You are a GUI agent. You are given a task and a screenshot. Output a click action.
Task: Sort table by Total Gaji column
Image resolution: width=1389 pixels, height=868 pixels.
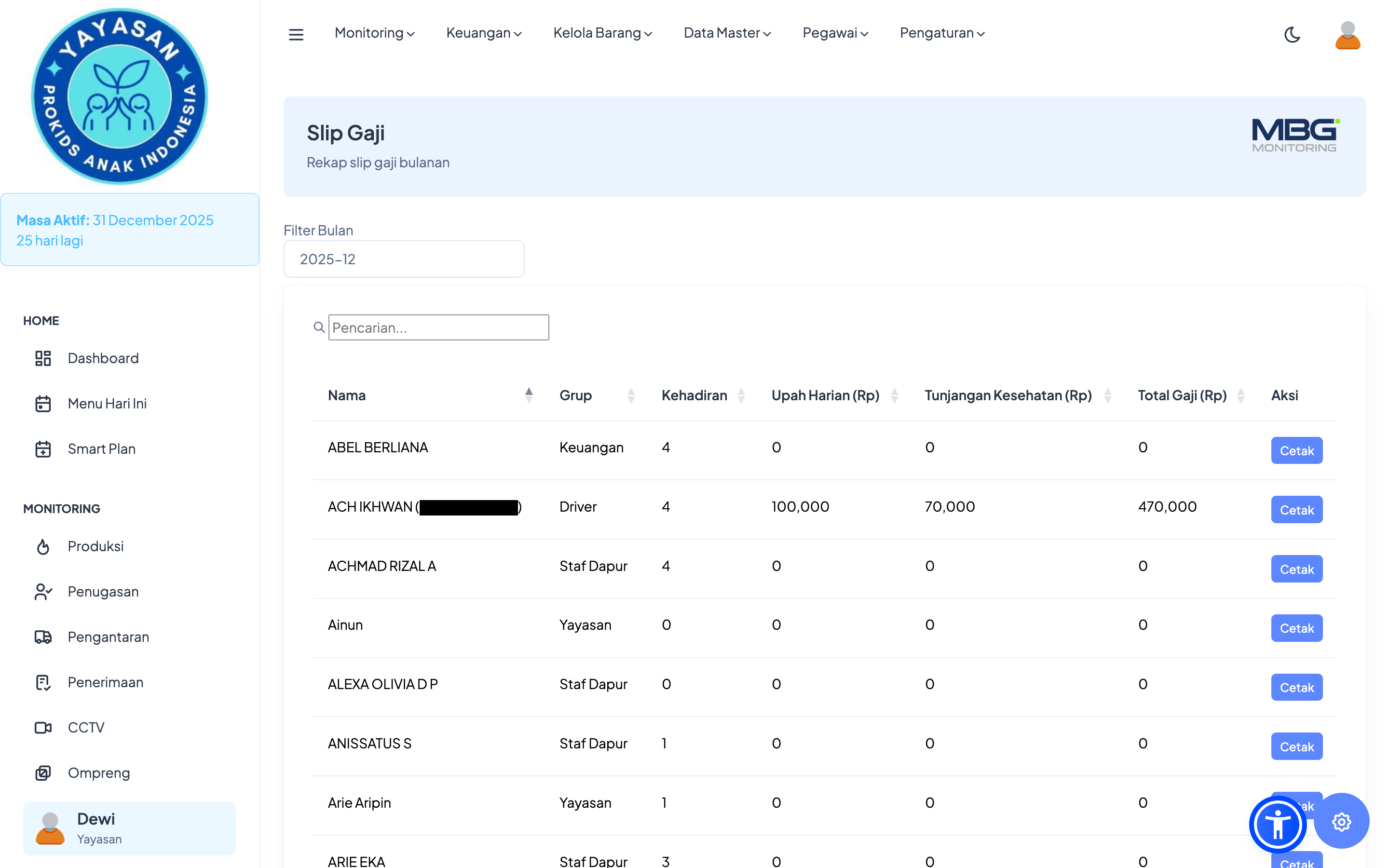1183,395
